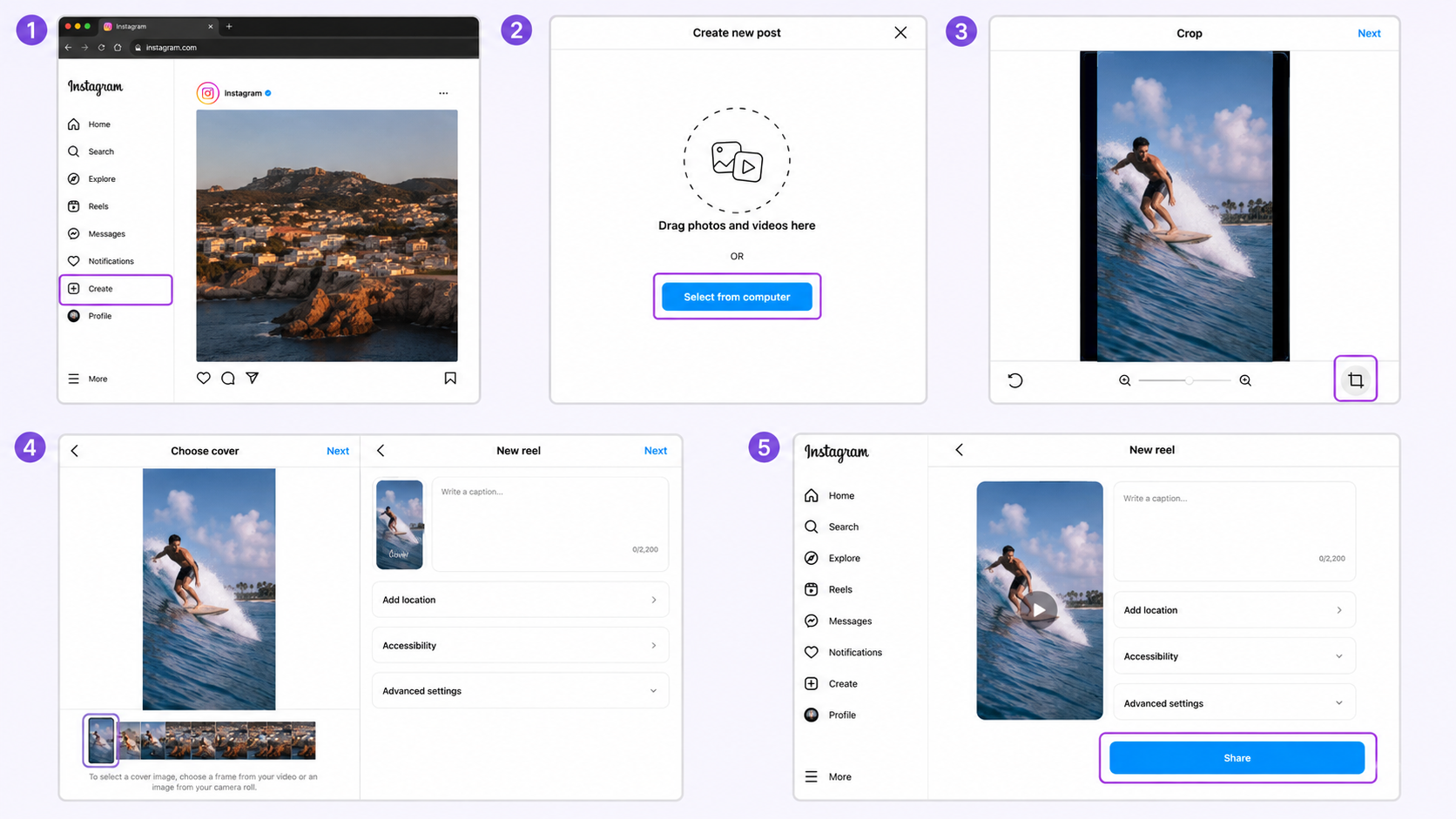The height and width of the screenshot is (819, 1456).
Task: Open Notifications heart icon in panel 1 sidebar
Action: tap(74, 261)
